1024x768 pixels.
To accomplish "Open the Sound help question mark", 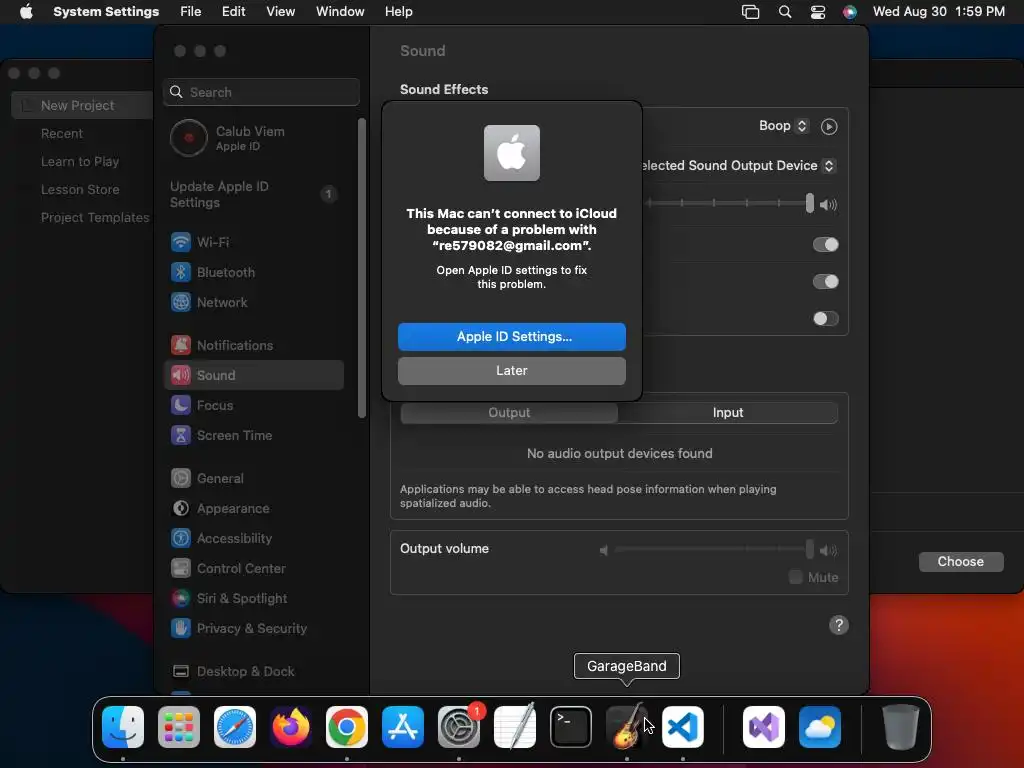I will pos(839,625).
